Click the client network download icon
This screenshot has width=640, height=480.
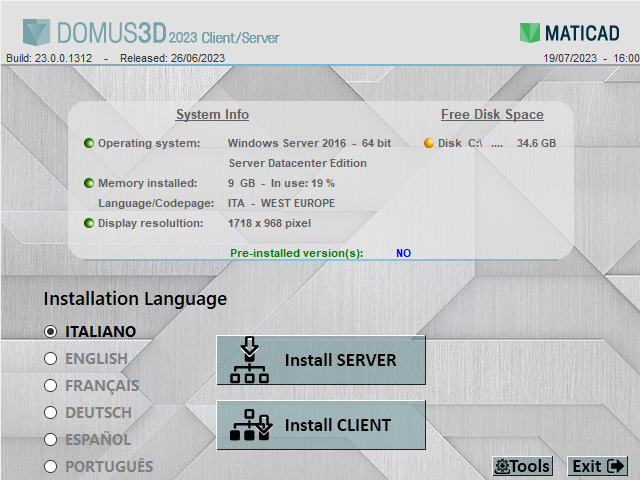click(x=250, y=425)
